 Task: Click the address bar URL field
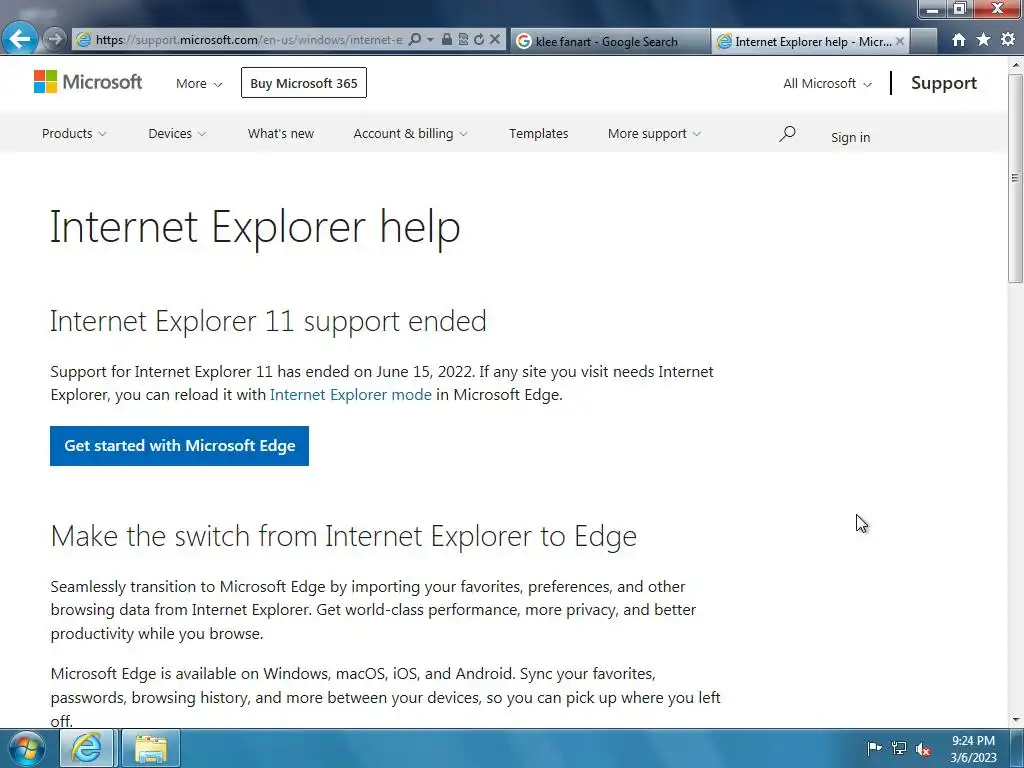[249, 40]
